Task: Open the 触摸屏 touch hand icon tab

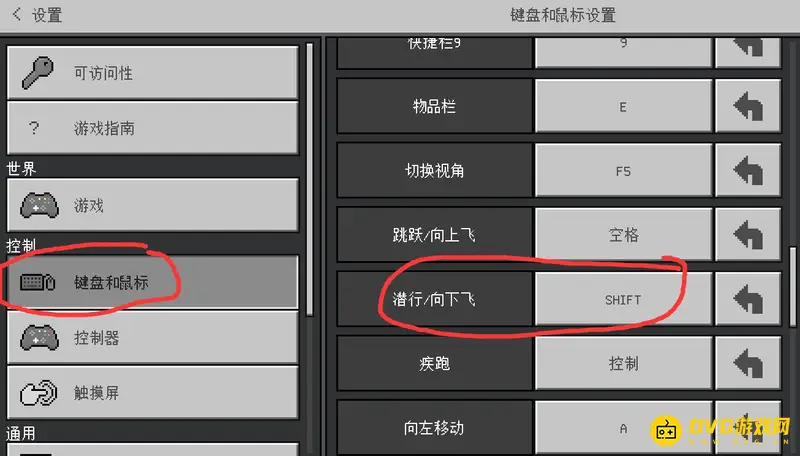Action: tap(153, 392)
